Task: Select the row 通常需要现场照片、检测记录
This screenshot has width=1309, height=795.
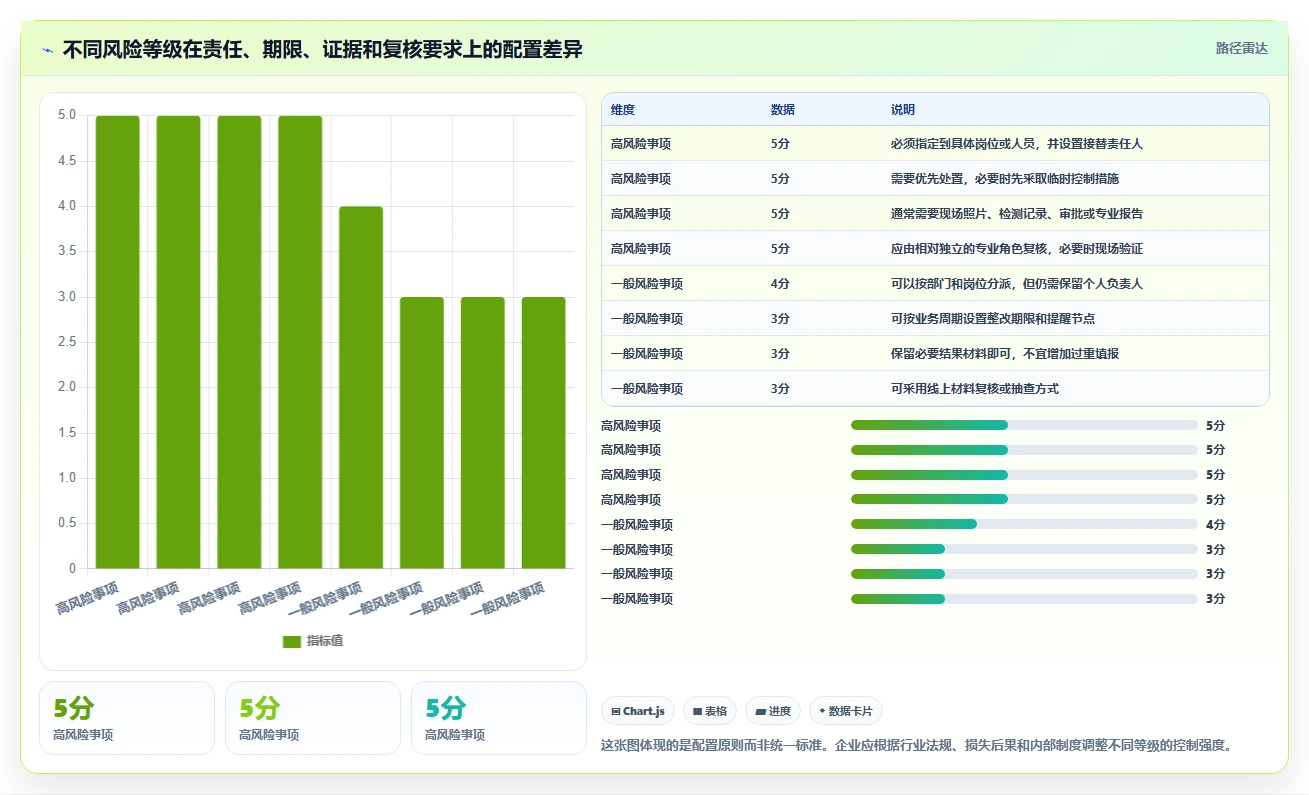Action: coord(935,213)
